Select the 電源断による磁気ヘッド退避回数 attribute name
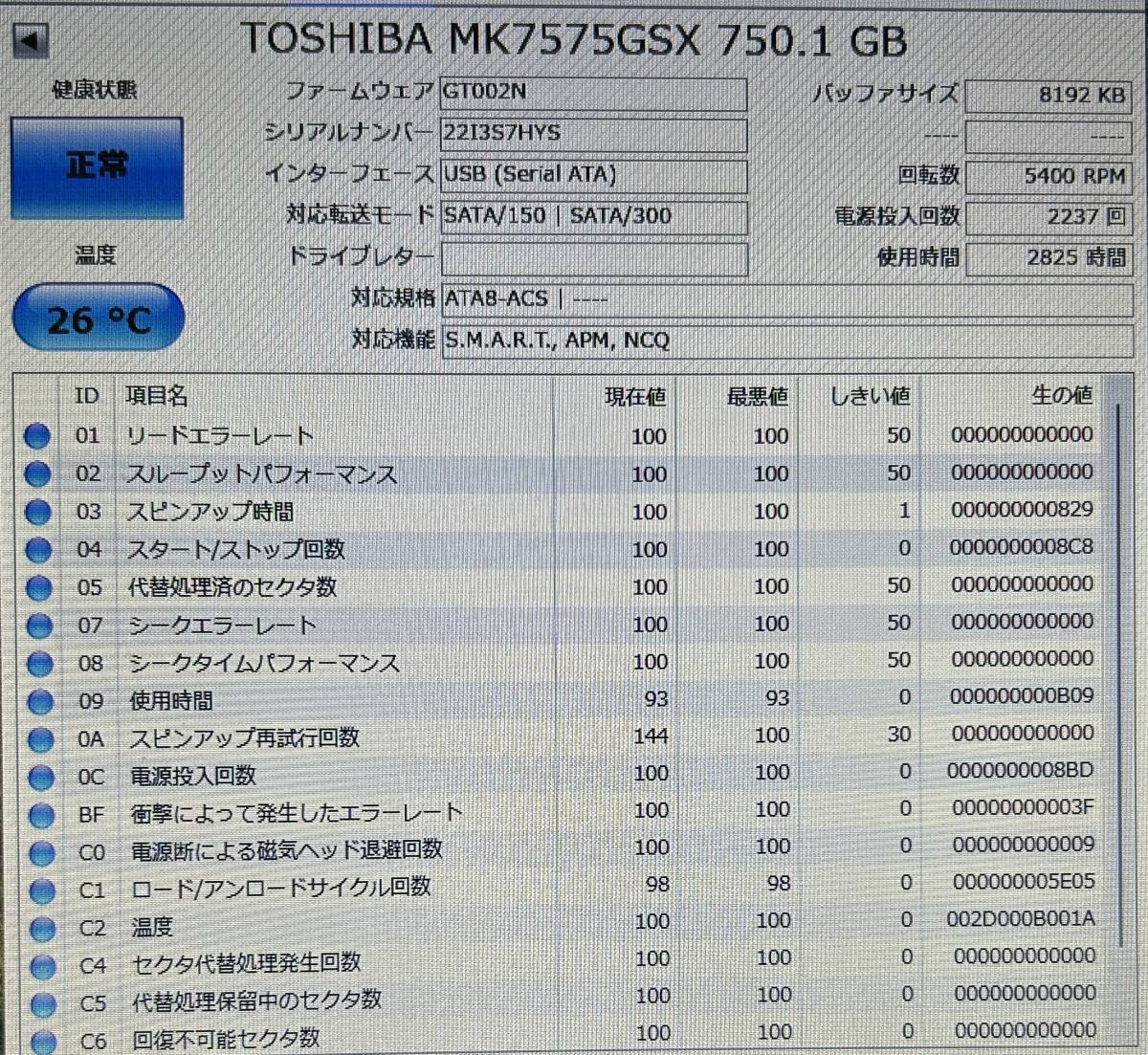The image size is (1148, 1055). point(287,850)
